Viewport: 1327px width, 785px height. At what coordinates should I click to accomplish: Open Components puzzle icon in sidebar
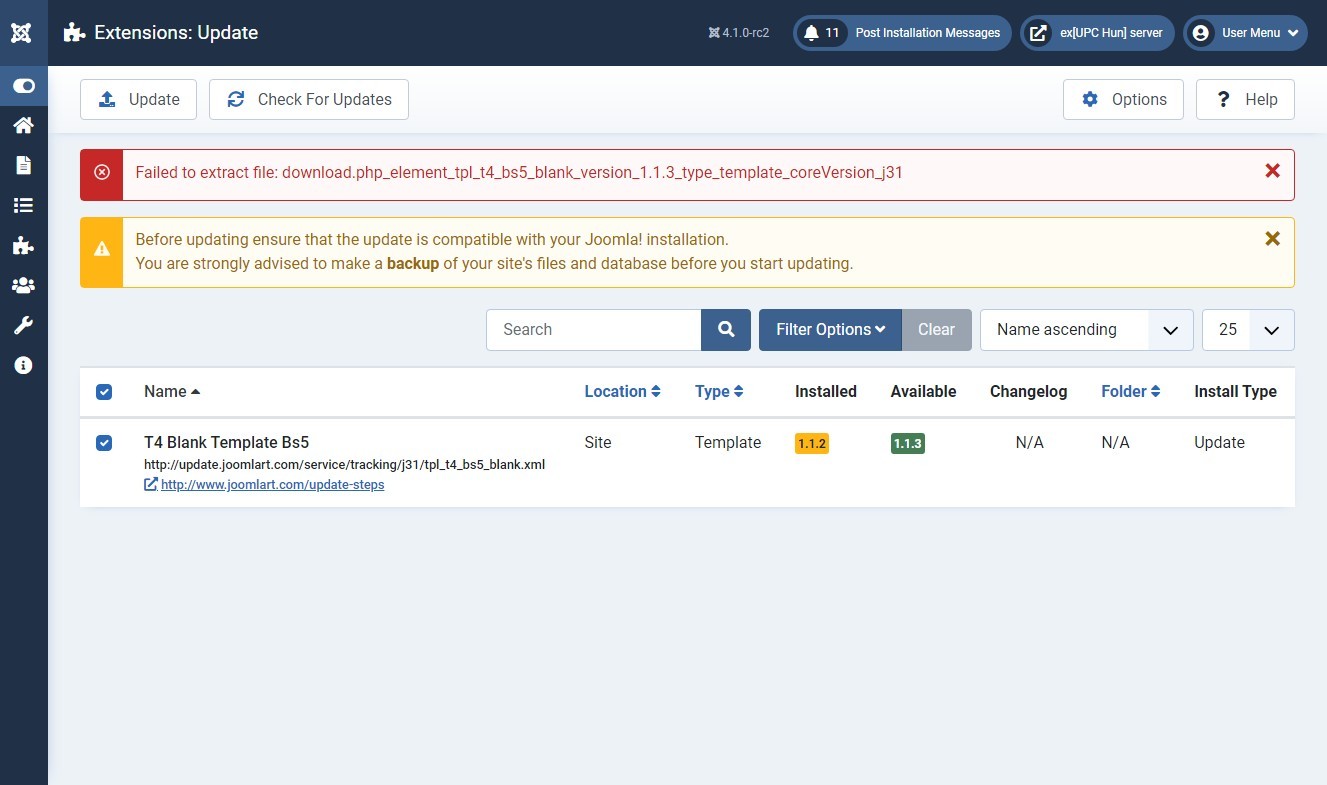[23, 245]
